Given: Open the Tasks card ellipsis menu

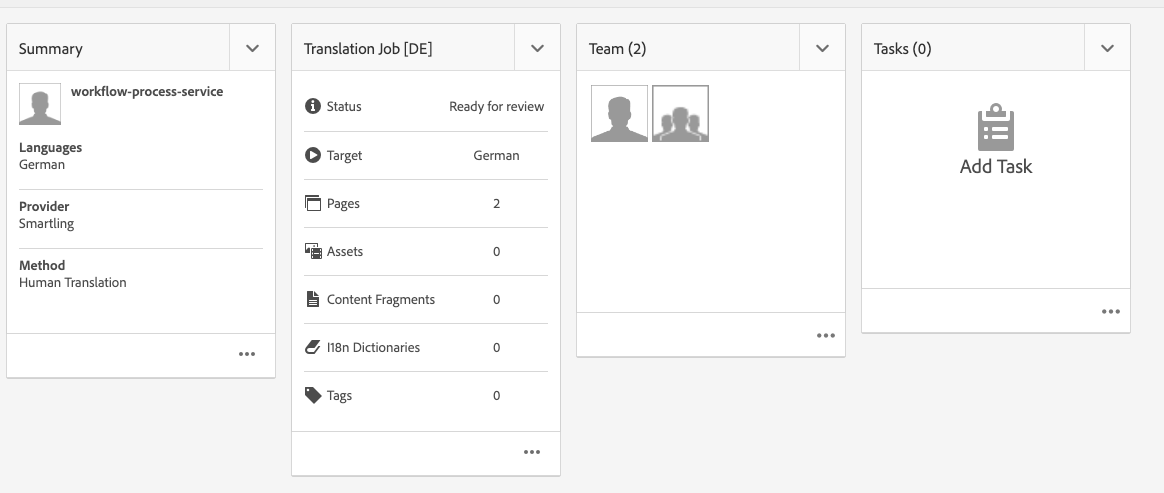Looking at the screenshot, I should [1110, 311].
